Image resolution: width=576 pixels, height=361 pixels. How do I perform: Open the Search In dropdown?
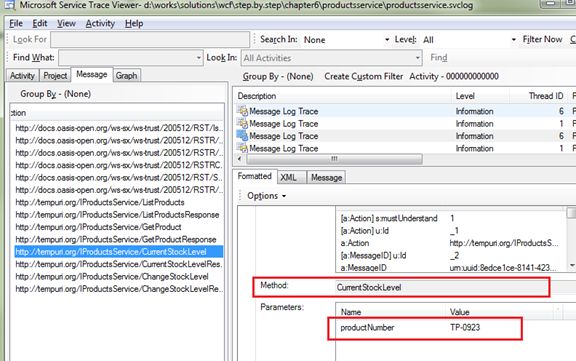(346, 40)
